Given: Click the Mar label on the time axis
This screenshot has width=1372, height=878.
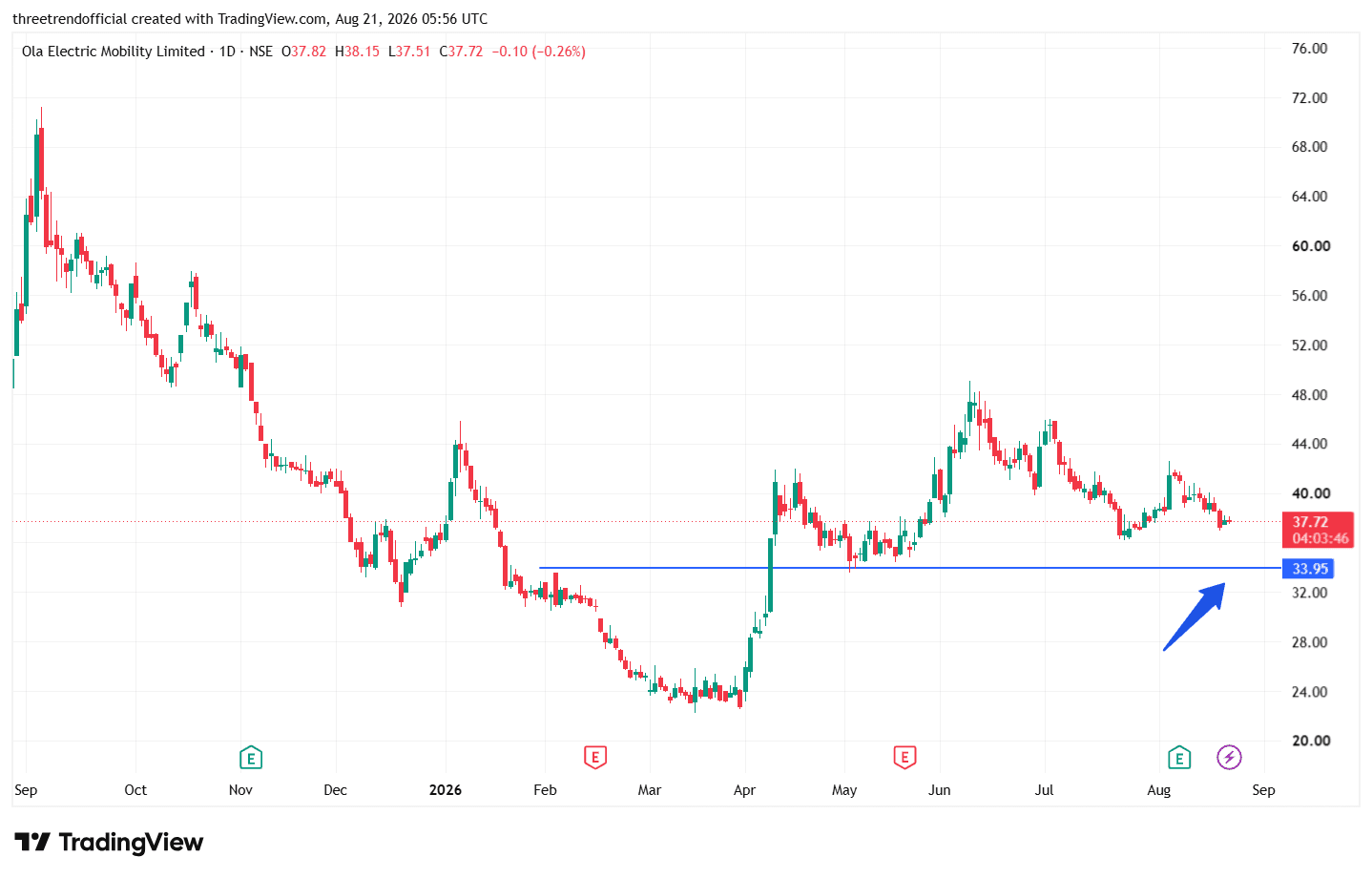Looking at the screenshot, I should (x=650, y=790).
